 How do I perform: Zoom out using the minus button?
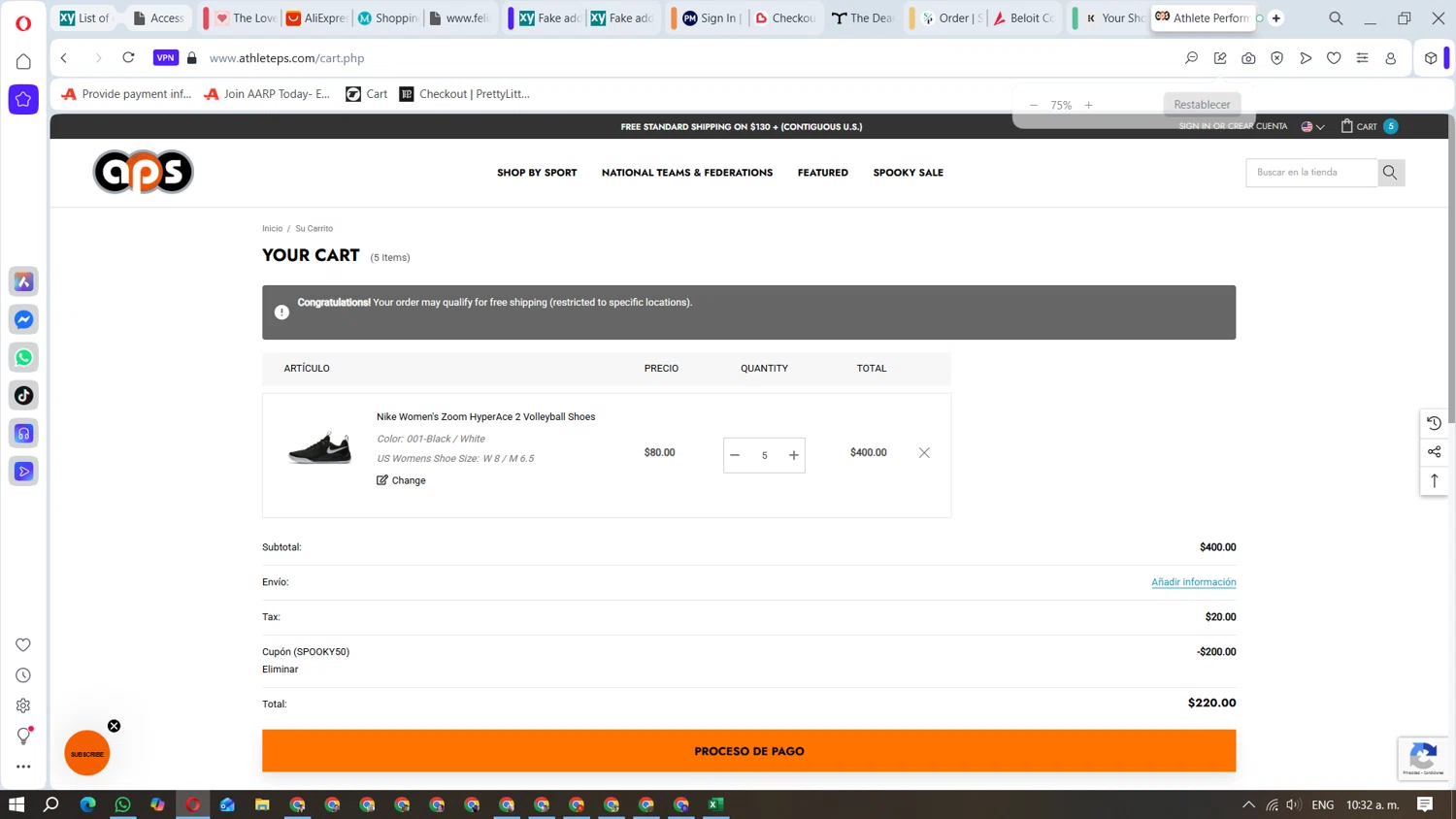coord(1033,105)
